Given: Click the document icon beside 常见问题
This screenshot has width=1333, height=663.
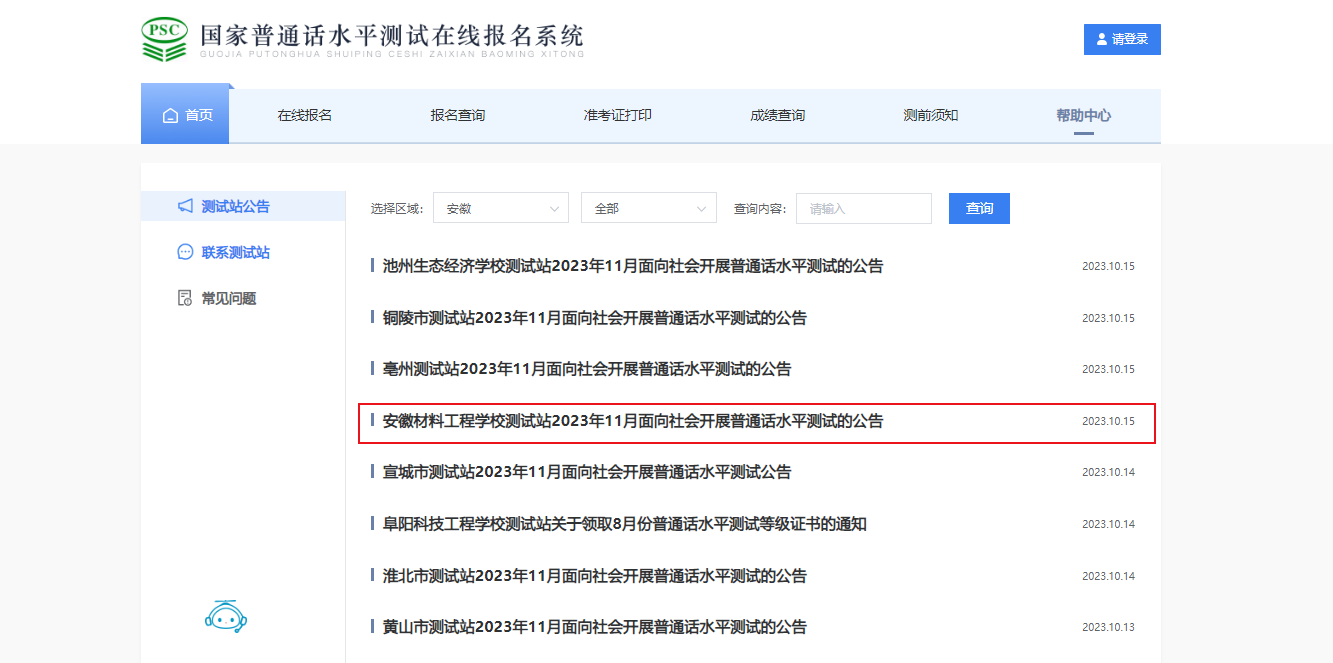Looking at the screenshot, I should pyautogui.click(x=185, y=298).
